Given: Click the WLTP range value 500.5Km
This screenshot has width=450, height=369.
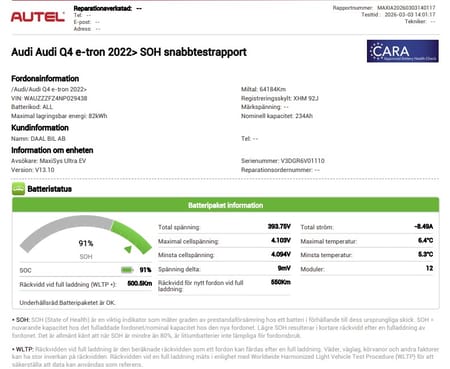Looking at the screenshot, I should point(140,284).
